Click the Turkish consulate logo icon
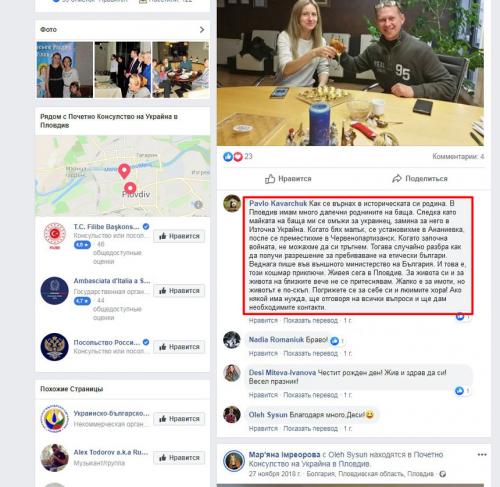The height and width of the screenshot is (487, 500). [x=55, y=235]
